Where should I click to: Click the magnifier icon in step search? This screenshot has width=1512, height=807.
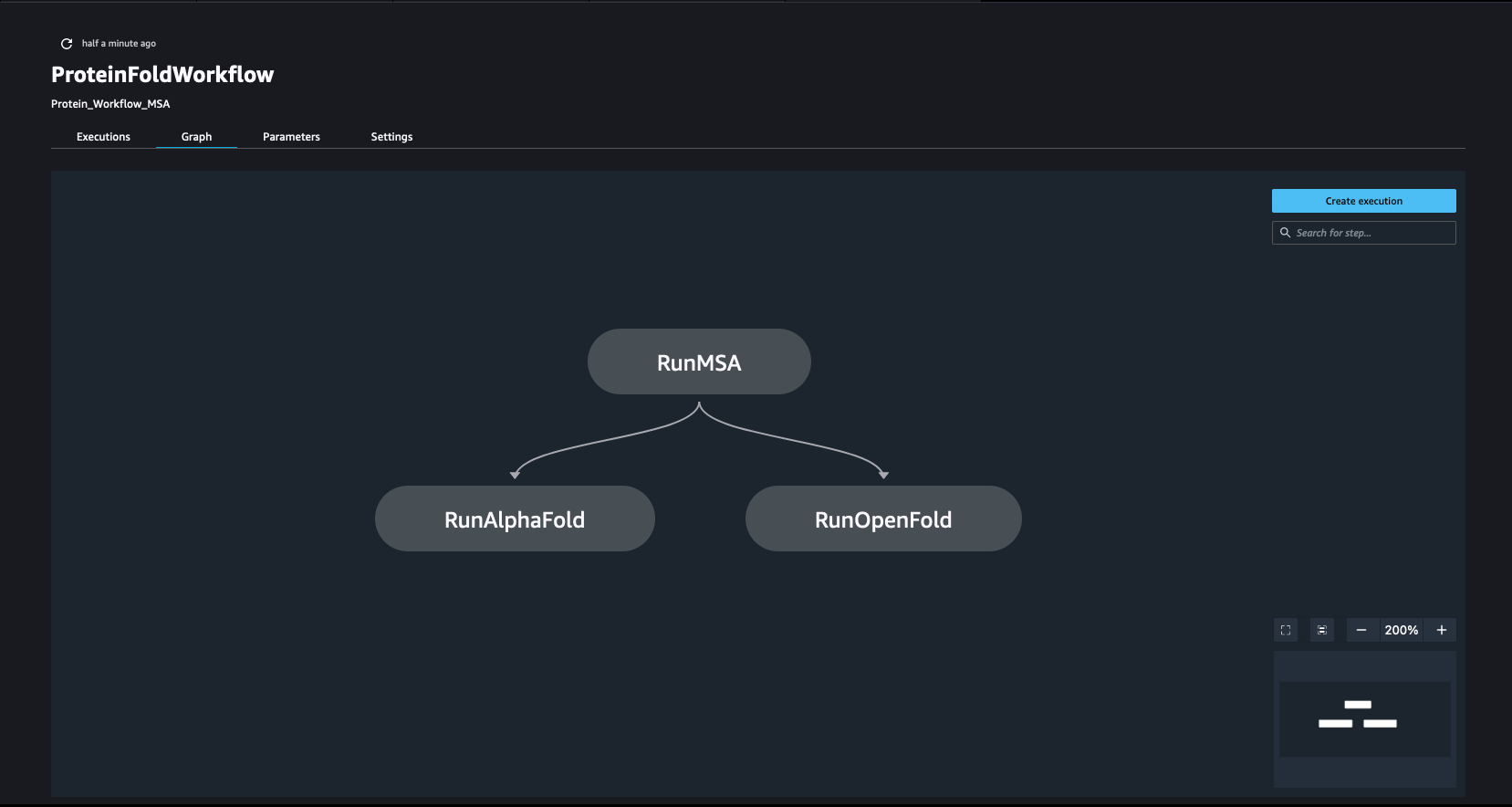(x=1286, y=233)
